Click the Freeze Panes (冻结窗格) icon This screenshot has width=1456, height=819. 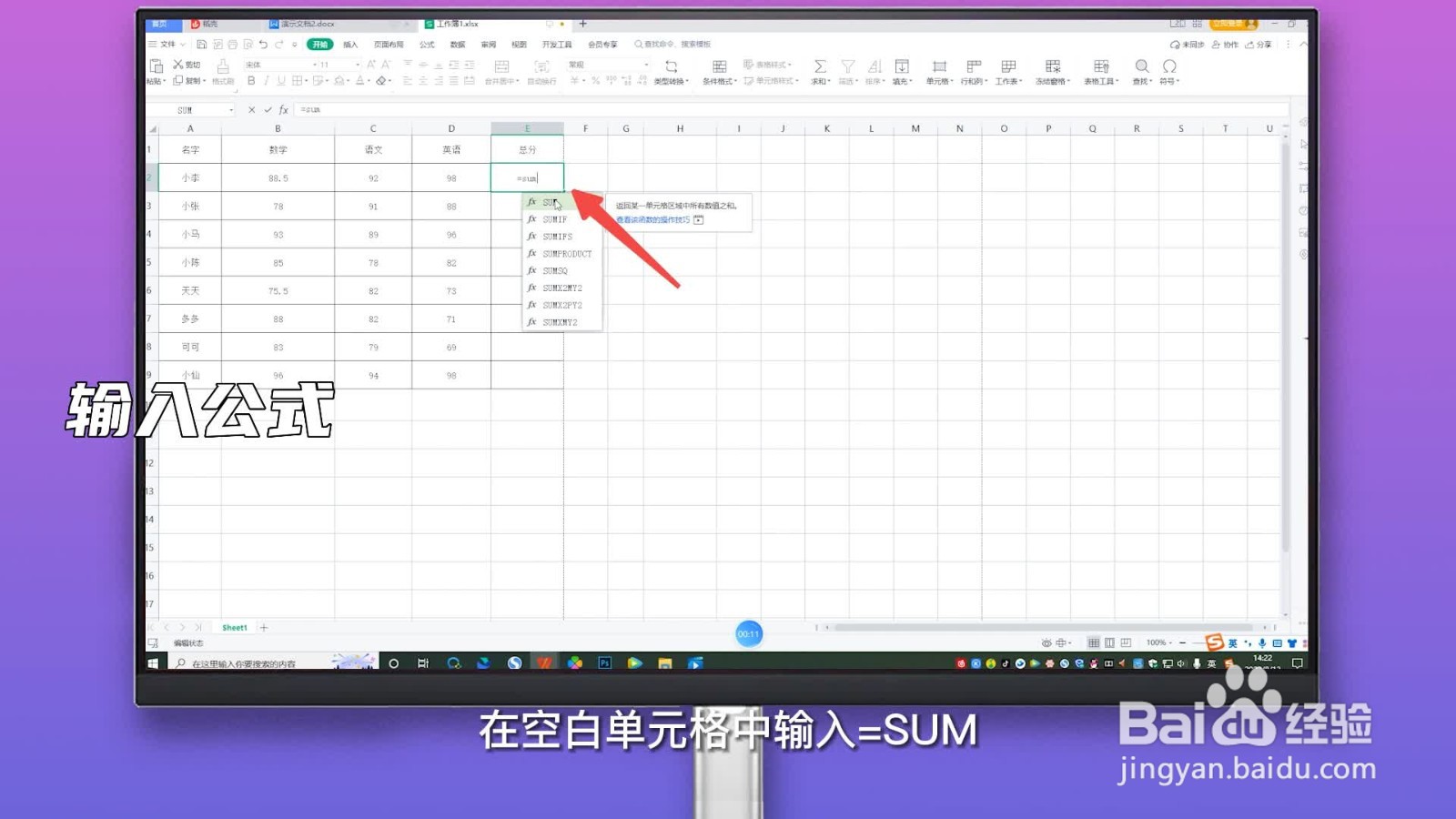point(1053,66)
